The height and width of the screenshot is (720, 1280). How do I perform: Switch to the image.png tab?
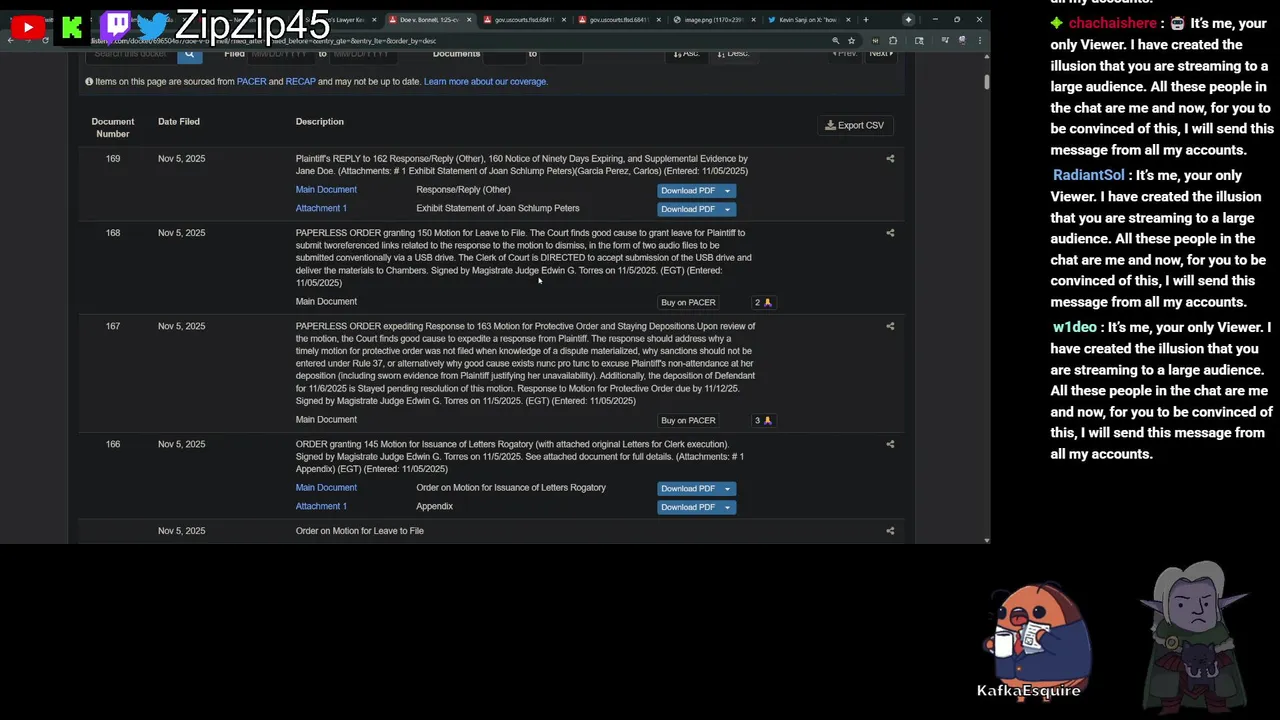[713, 20]
